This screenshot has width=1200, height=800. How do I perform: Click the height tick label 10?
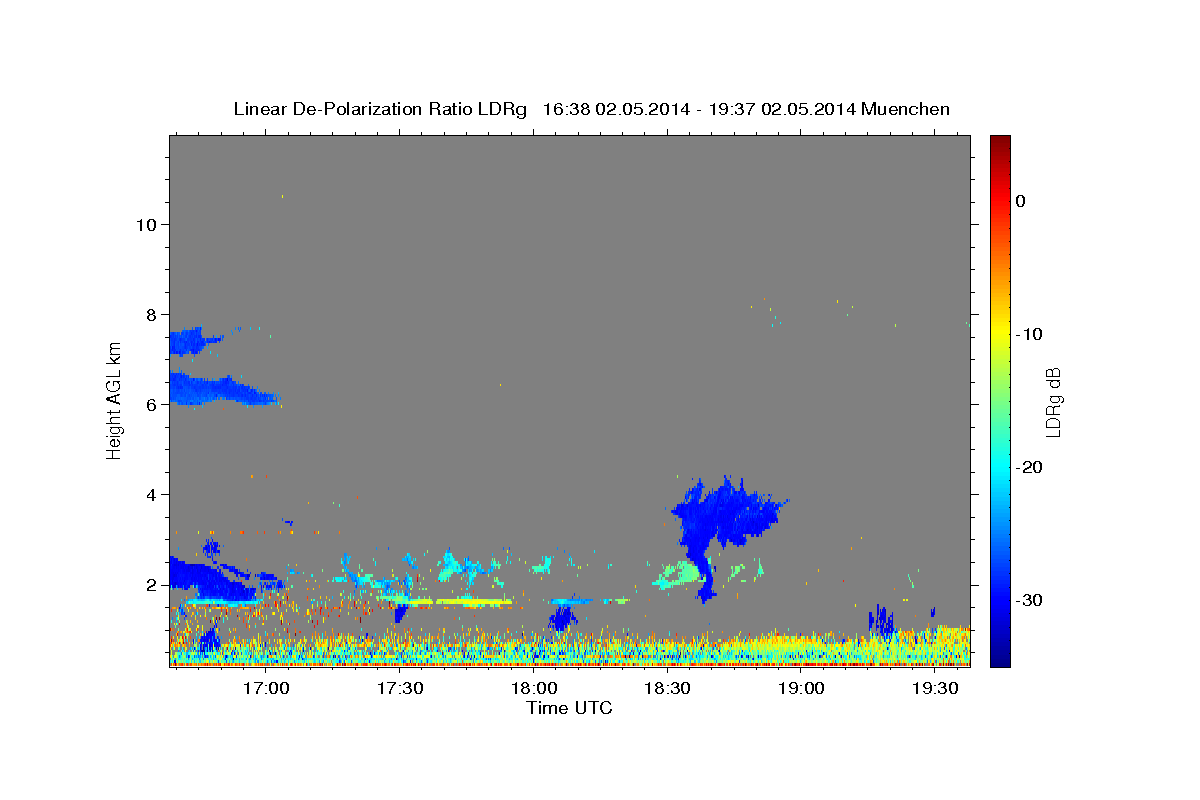(x=147, y=224)
